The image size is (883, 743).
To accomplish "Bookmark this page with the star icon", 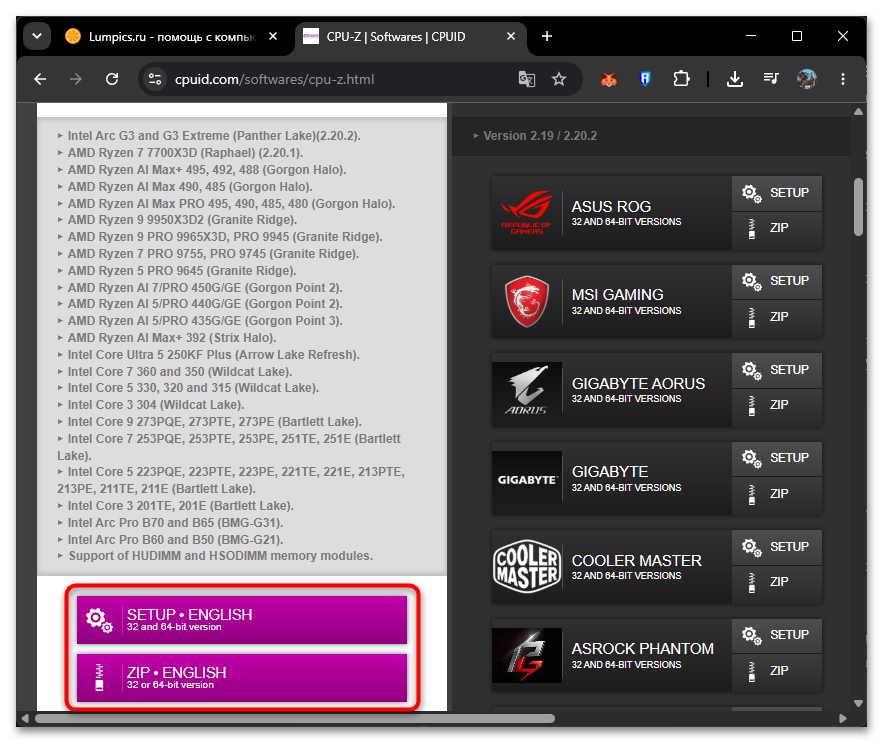I will [559, 79].
